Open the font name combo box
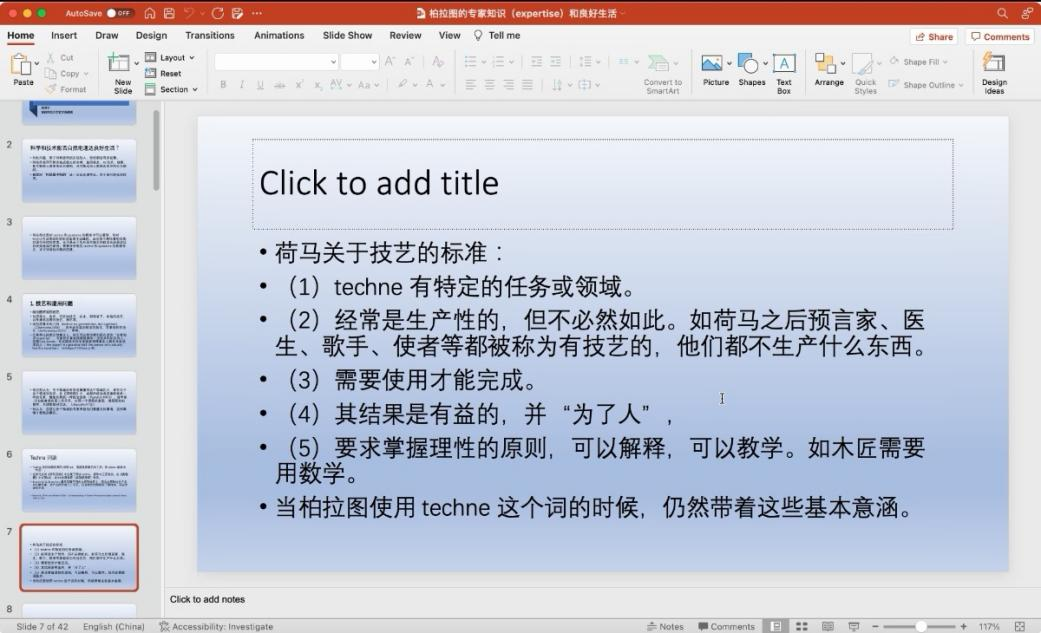Viewport: 1041px width, 633px height. point(276,62)
